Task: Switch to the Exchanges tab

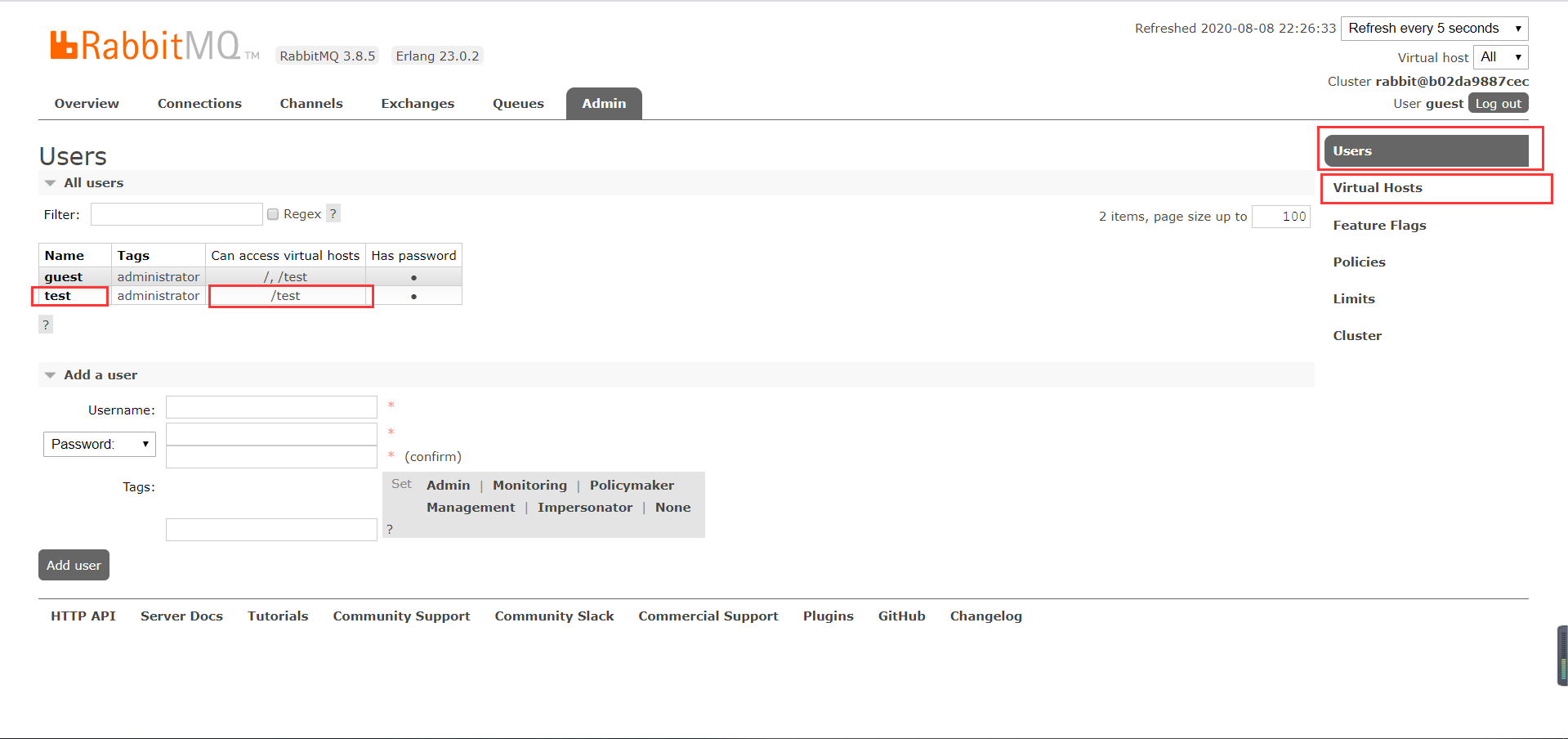Action: tap(417, 104)
